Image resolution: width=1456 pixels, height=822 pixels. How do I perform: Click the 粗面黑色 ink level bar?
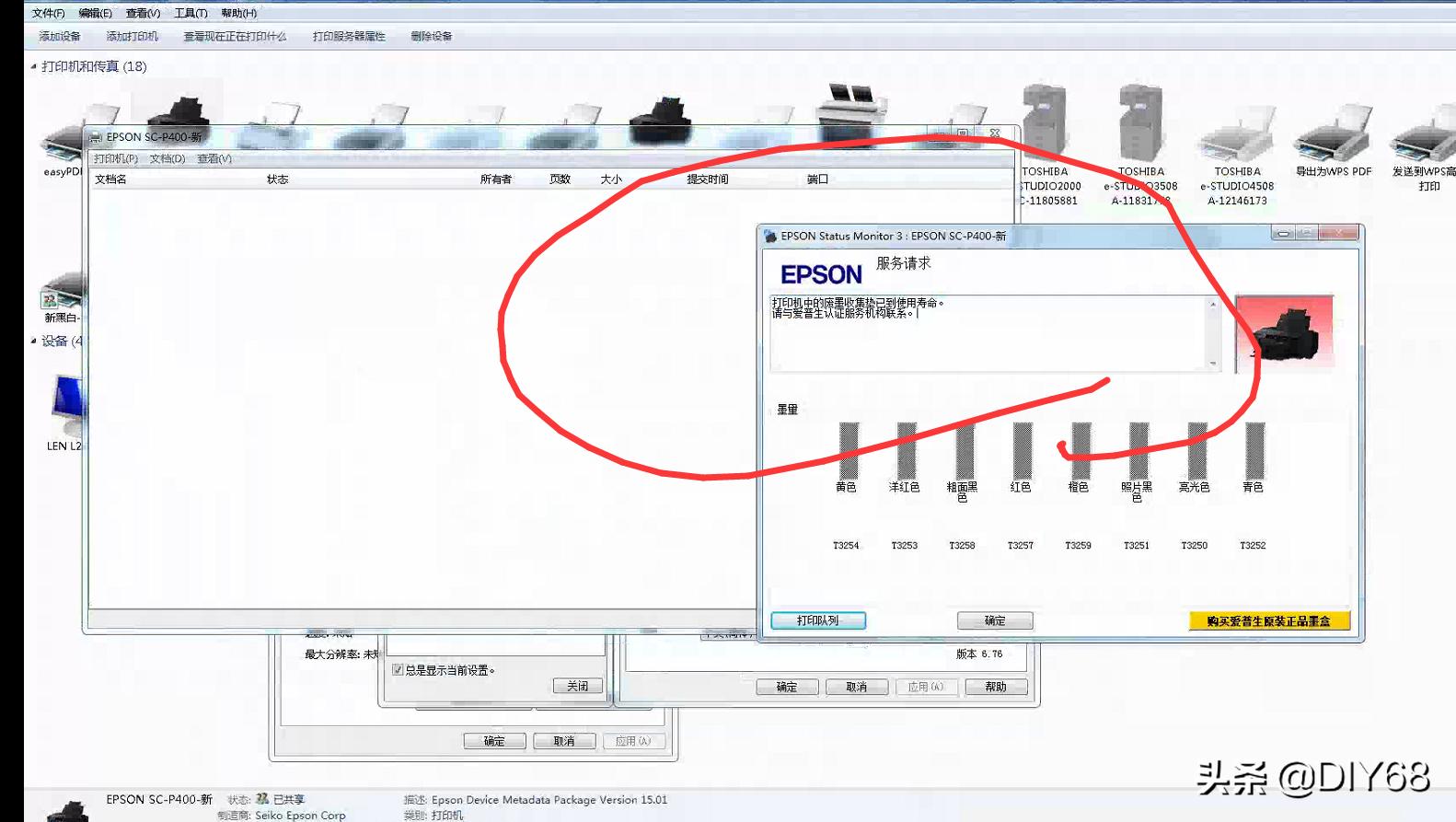pos(965,451)
